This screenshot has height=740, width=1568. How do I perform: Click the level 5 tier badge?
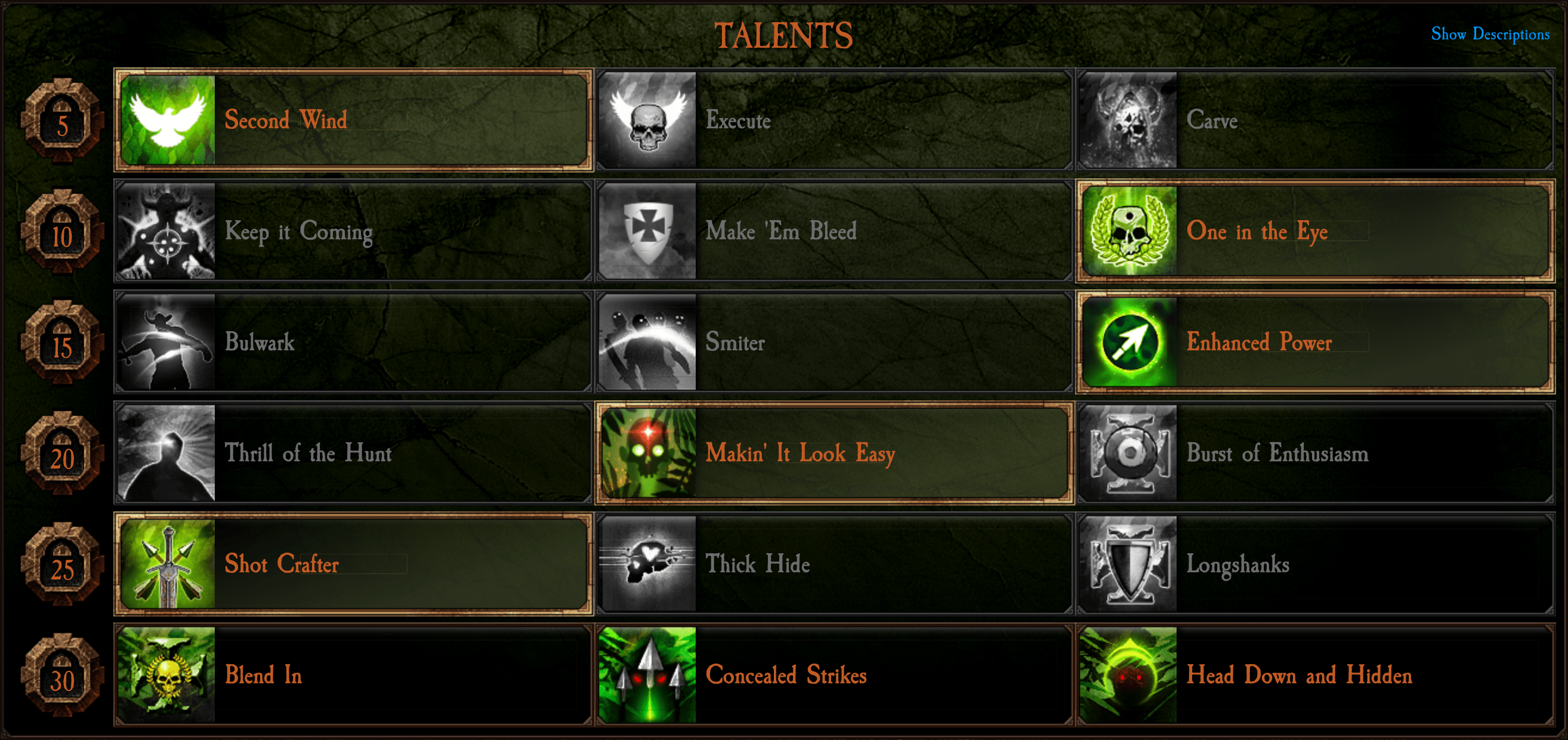pos(62,120)
